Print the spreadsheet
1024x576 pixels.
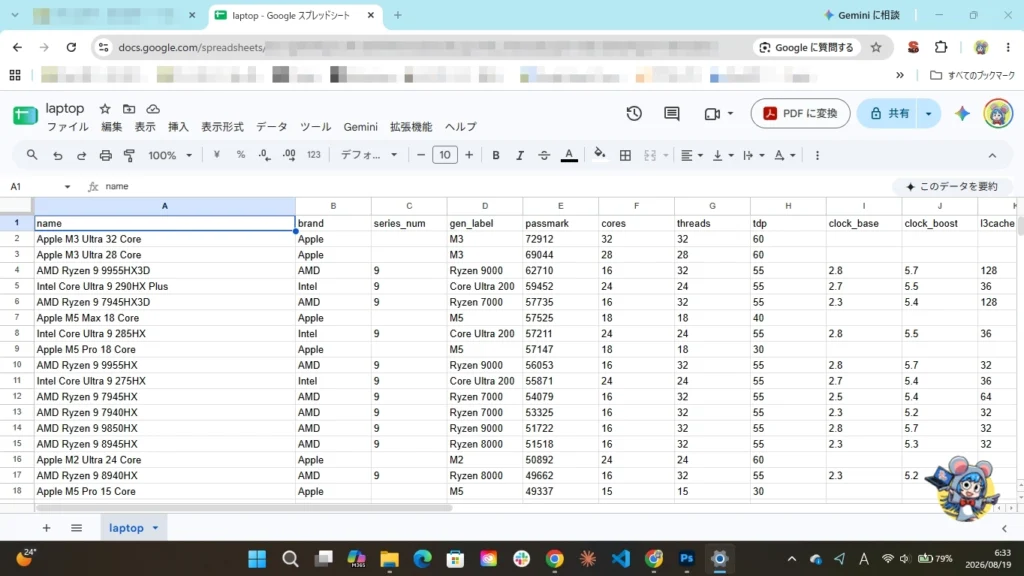click(105, 155)
